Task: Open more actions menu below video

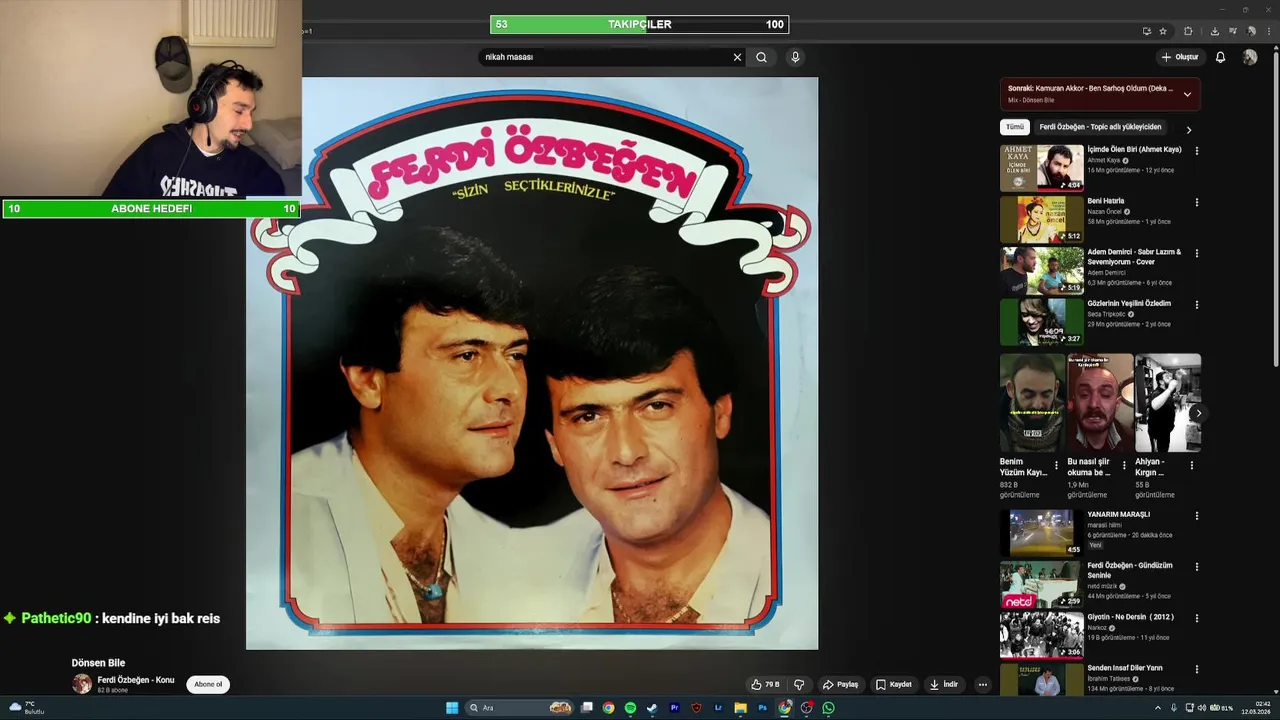Action: (x=983, y=684)
